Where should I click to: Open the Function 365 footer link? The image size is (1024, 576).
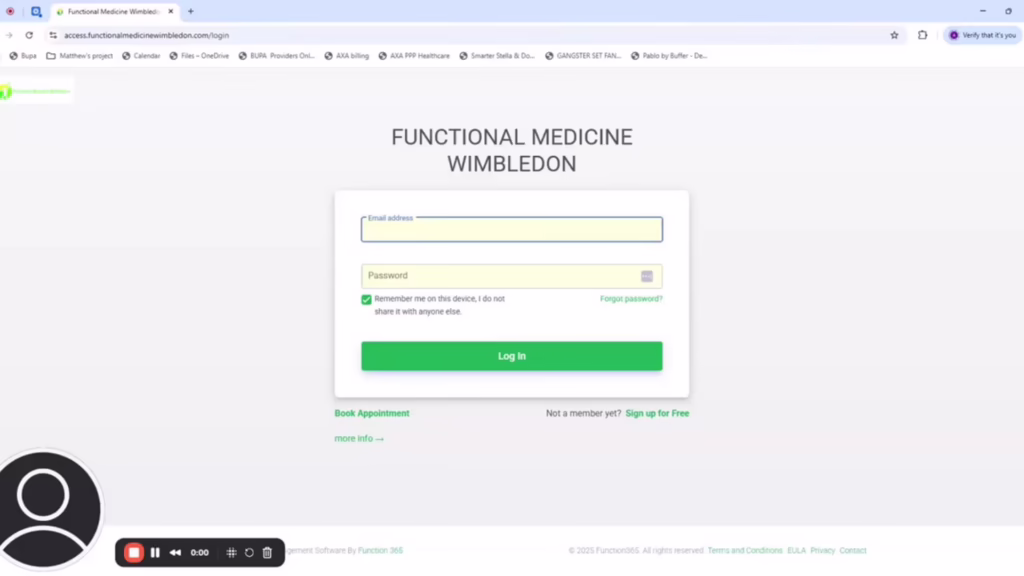click(x=380, y=551)
